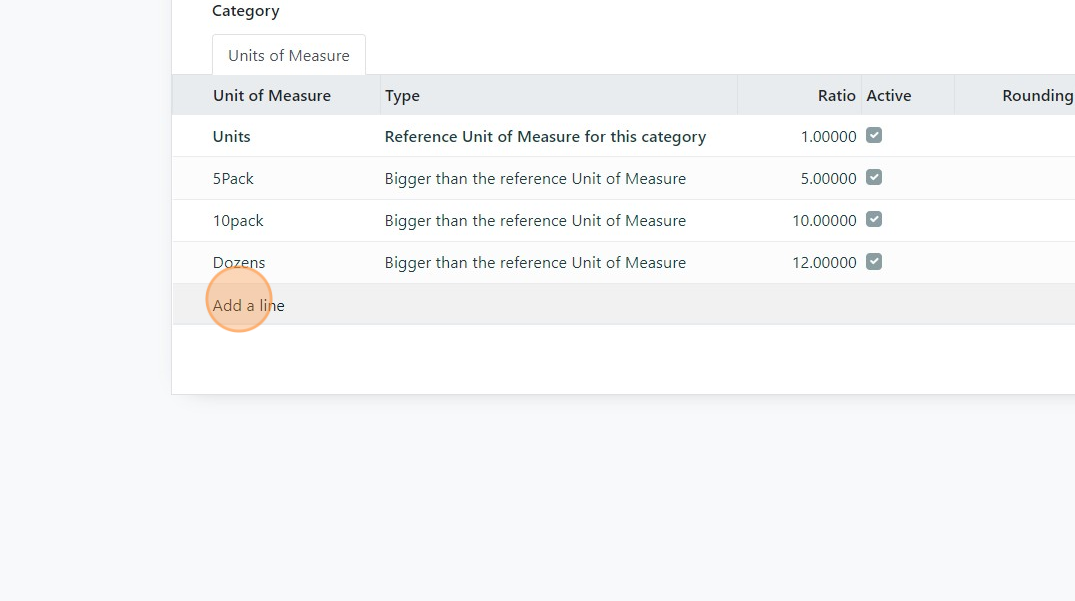1075x601 pixels.
Task: Select the 10pack unit name cell
Action: pyautogui.click(x=238, y=221)
